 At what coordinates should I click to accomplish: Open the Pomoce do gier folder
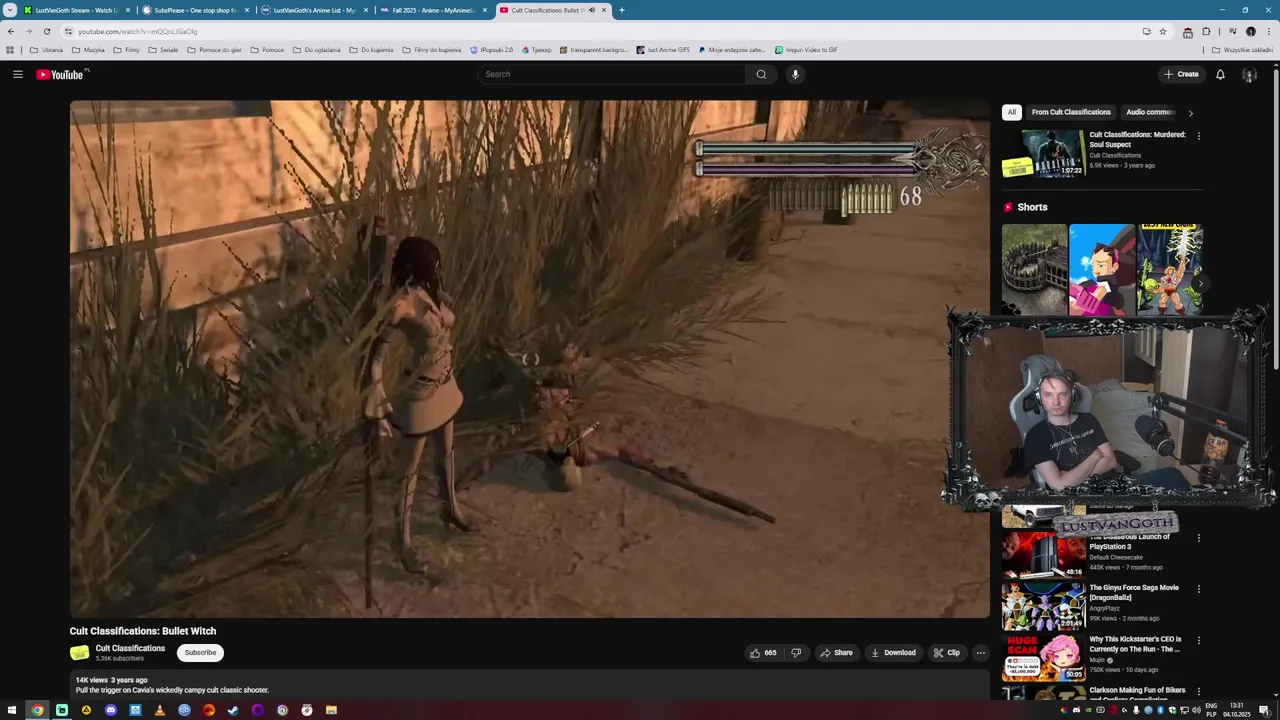[214, 49]
